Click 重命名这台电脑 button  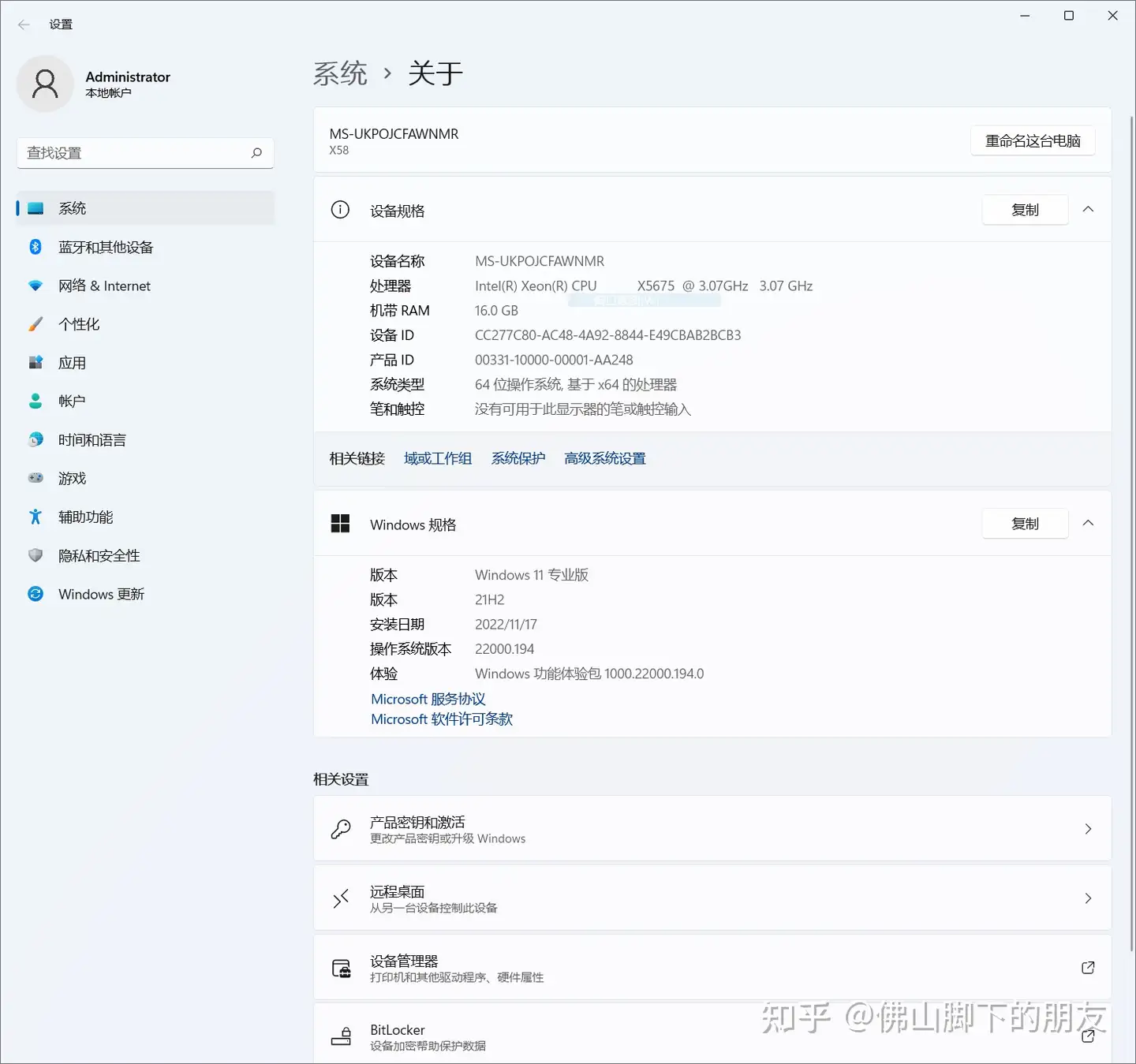pos(1033,140)
